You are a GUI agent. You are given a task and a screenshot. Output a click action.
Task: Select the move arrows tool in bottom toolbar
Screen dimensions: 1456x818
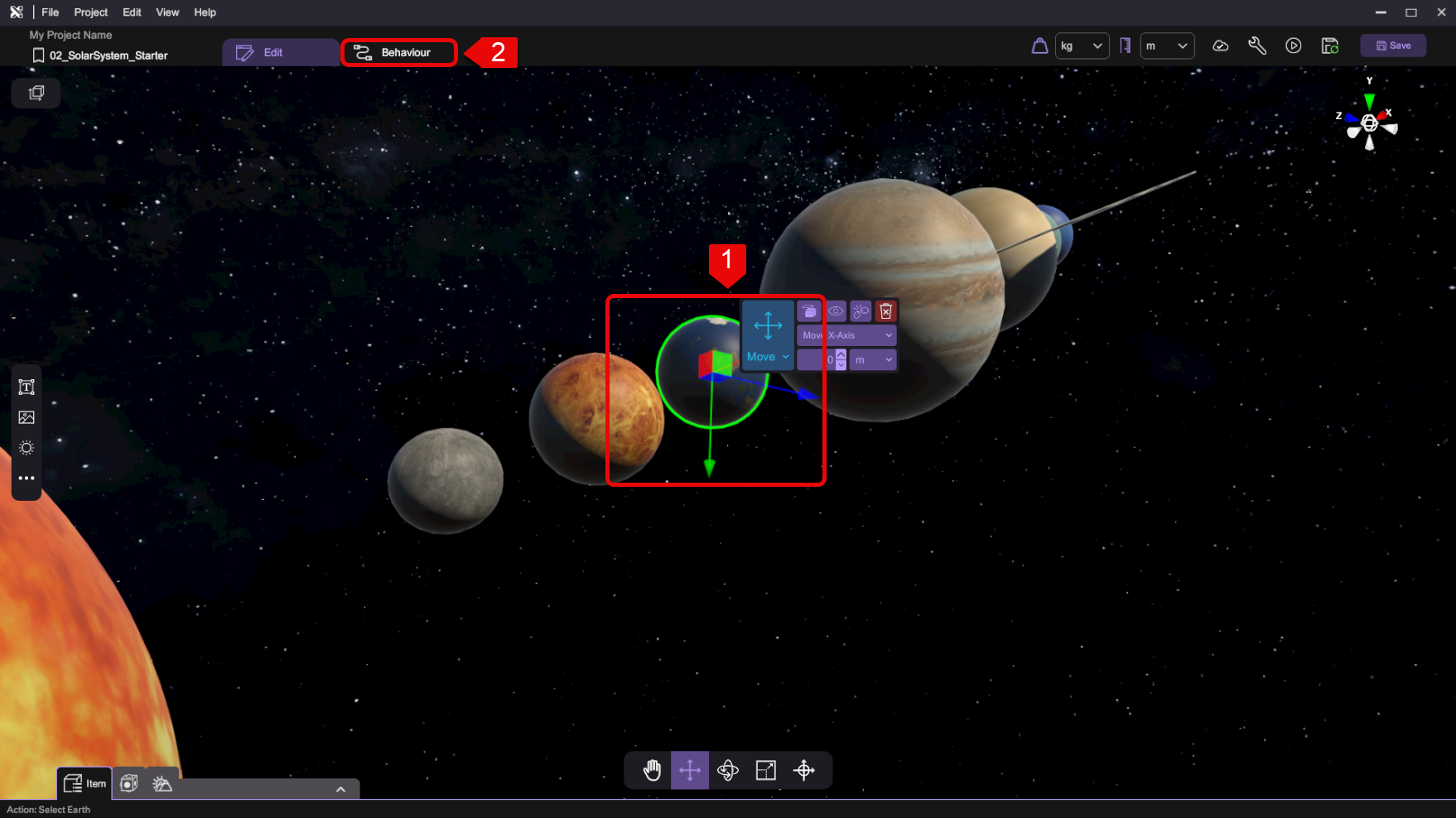point(690,770)
